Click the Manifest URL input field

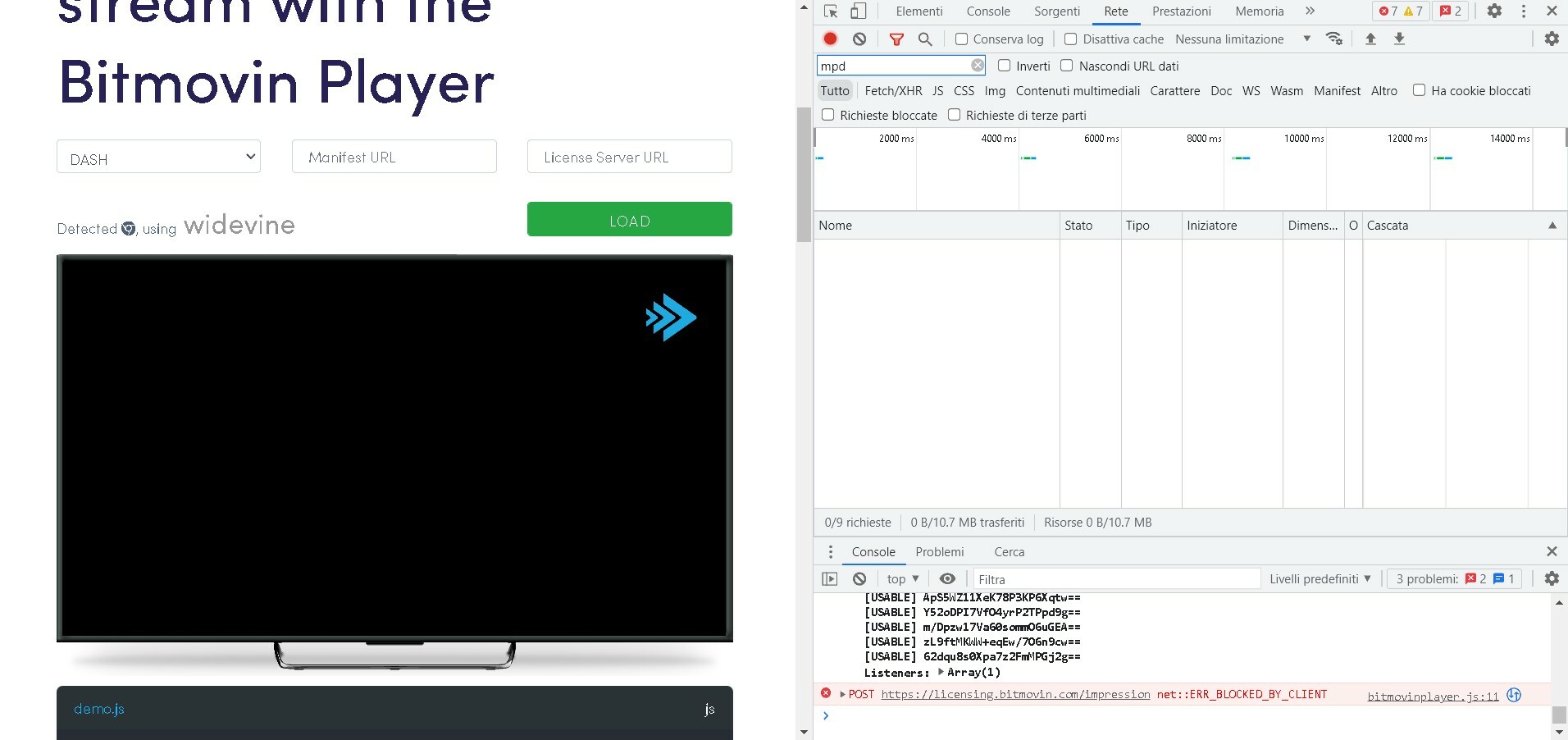point(394,157)
